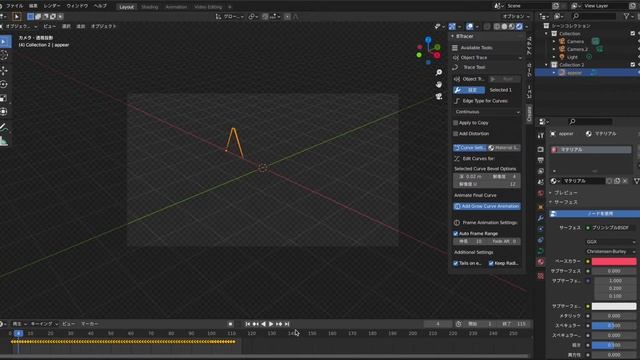Unlink the material with the X icon
640x360 pixels.
coord(625,181)
